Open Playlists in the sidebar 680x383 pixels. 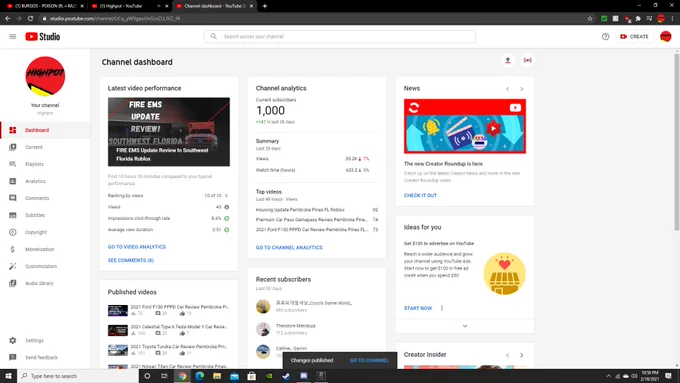45,164
